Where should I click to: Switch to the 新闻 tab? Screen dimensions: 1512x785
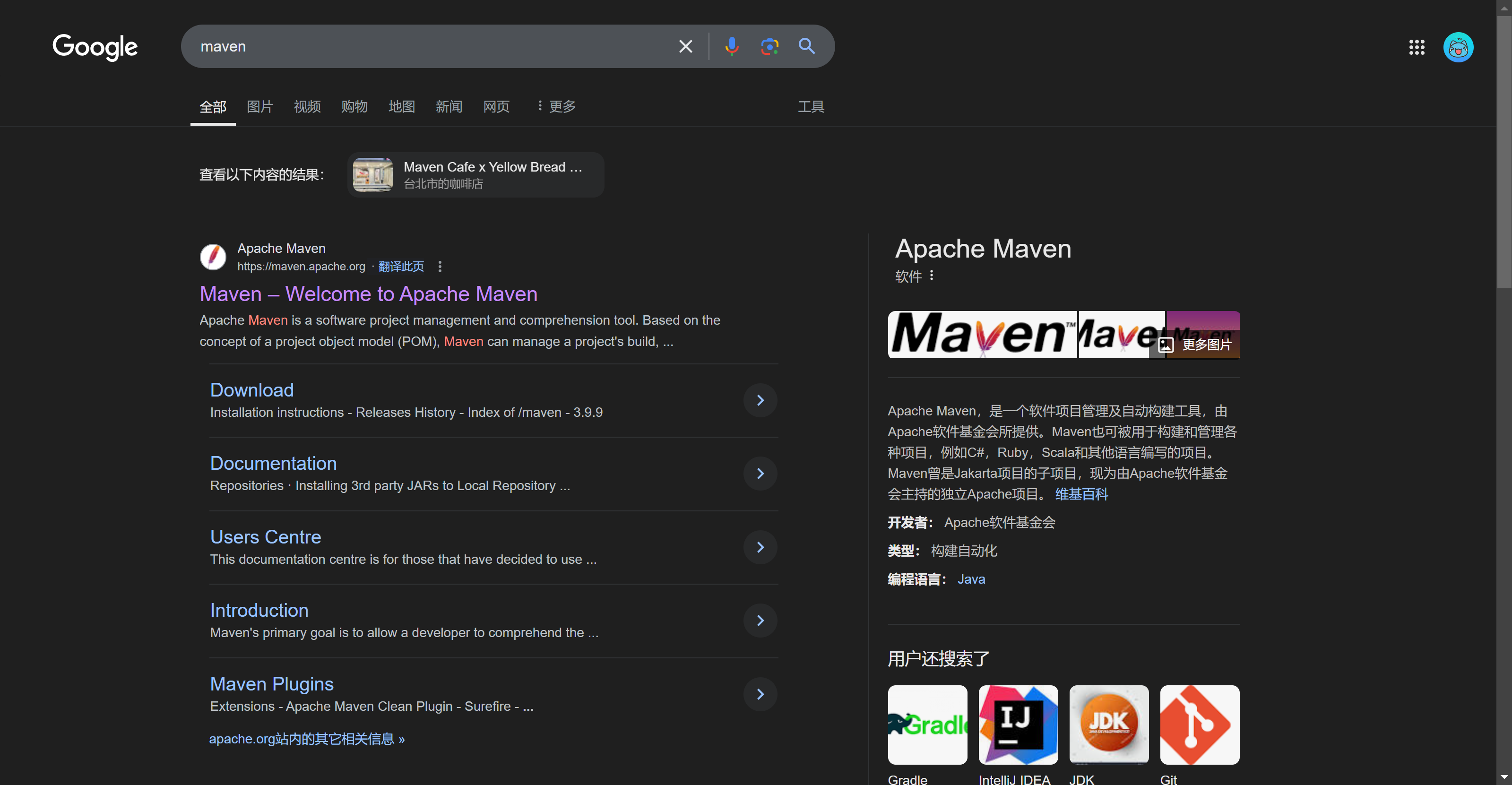click(x=449, y=106)
